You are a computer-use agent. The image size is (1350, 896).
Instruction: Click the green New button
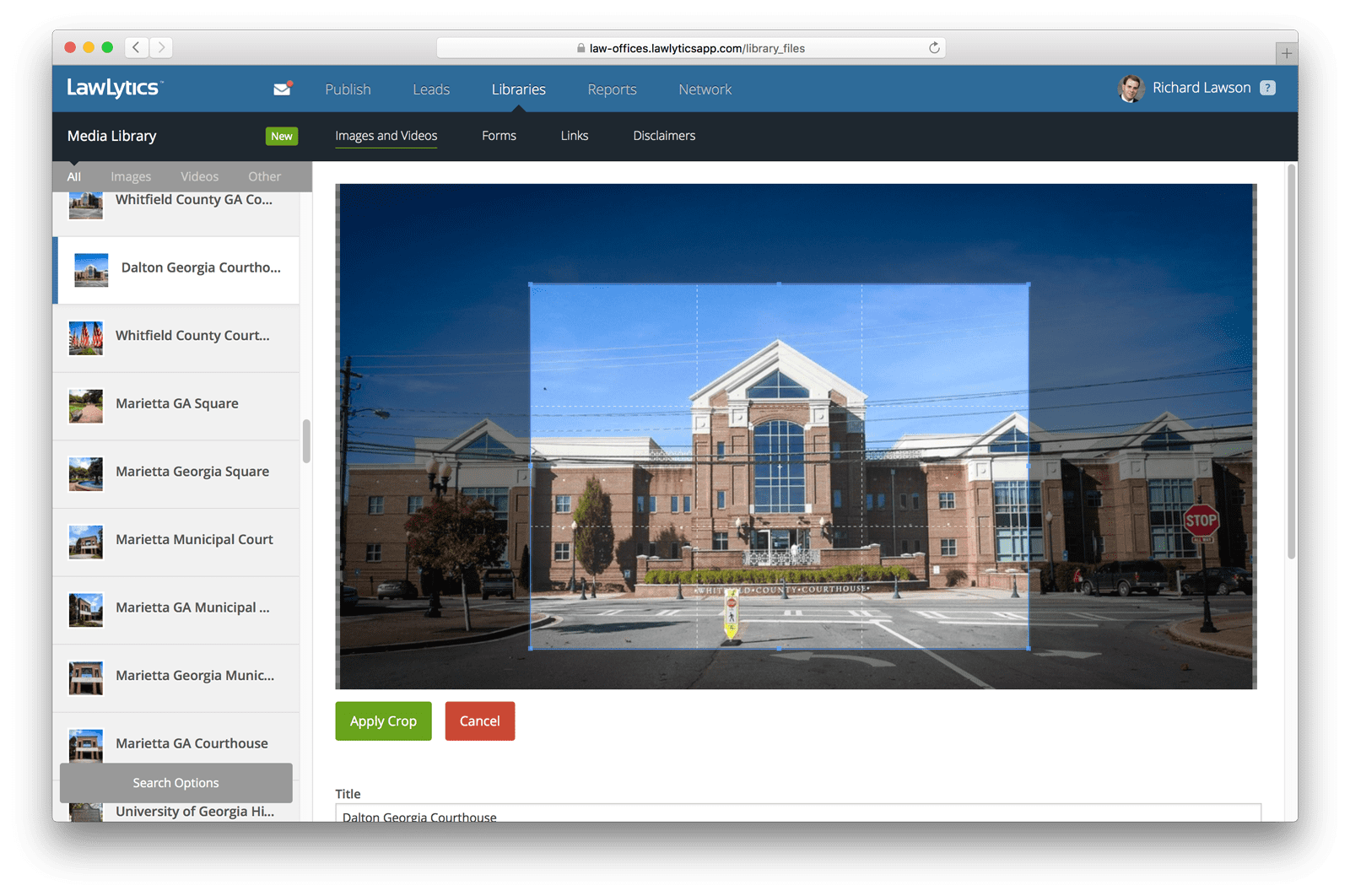[282, 136]
